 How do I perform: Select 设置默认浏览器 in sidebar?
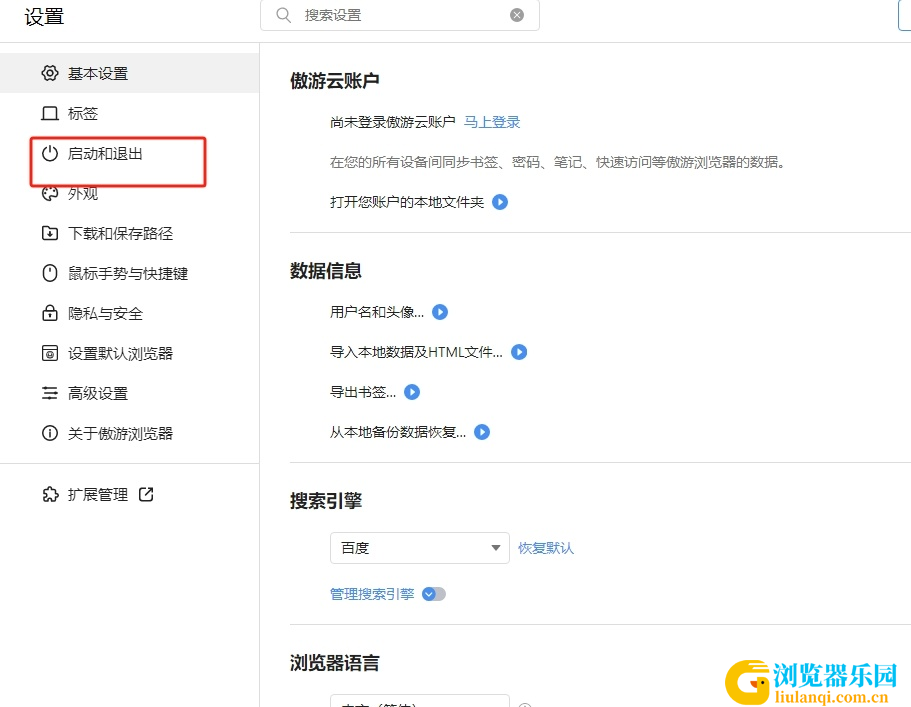(x=130, y=353)
